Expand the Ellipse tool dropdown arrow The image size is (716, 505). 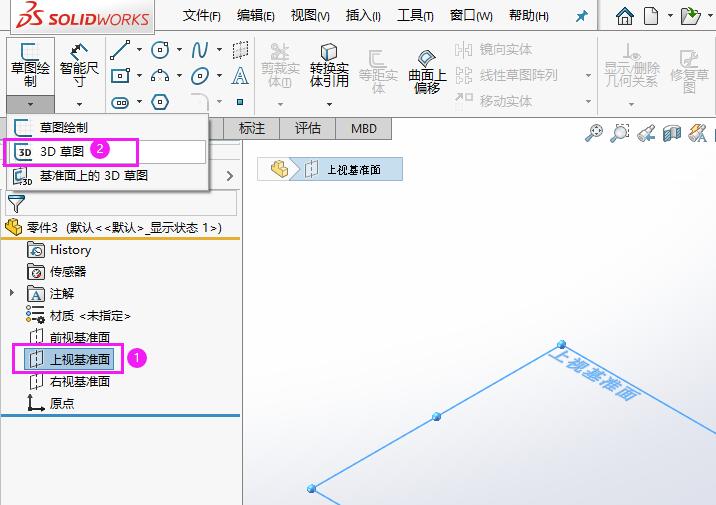click(x=220, y=75)
